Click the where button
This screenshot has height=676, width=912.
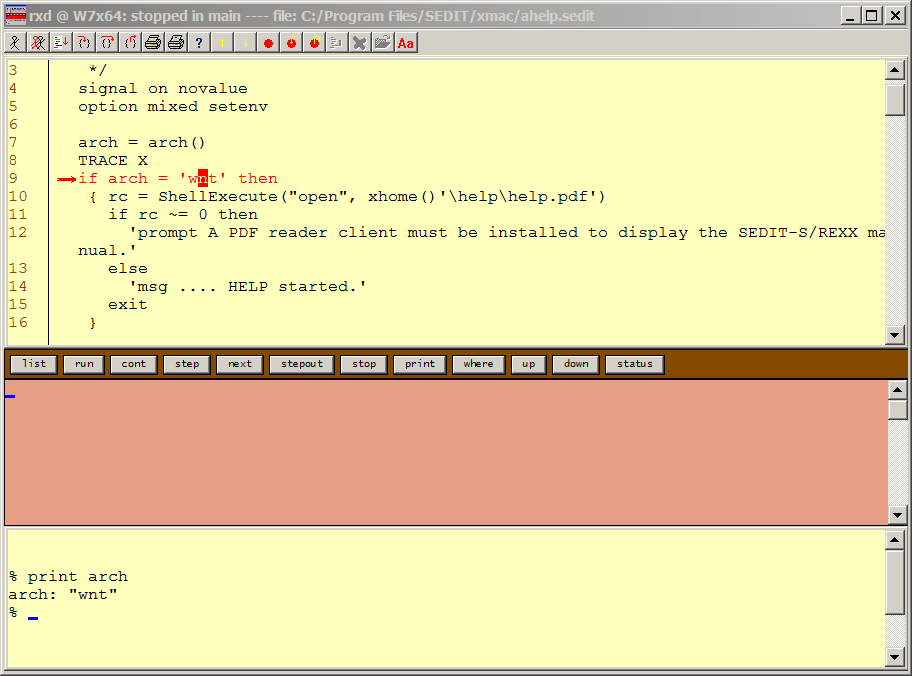tap(478, 364)
